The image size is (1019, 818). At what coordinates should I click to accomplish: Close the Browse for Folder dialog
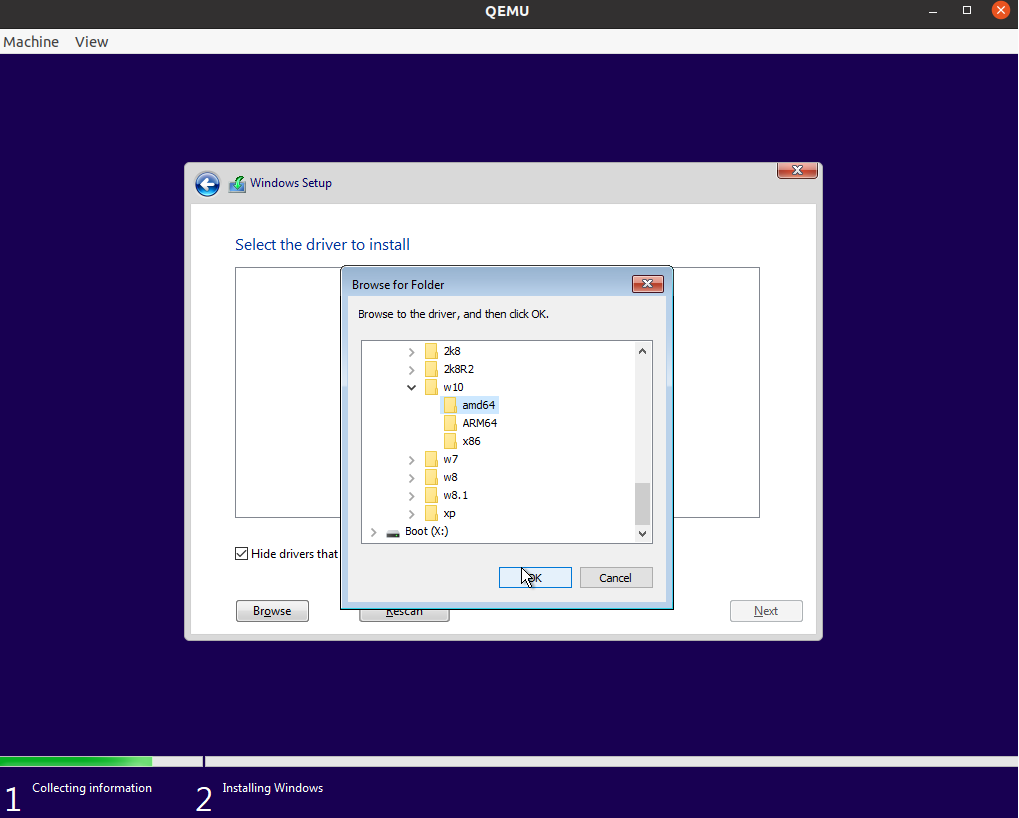[x=648, y=284]
